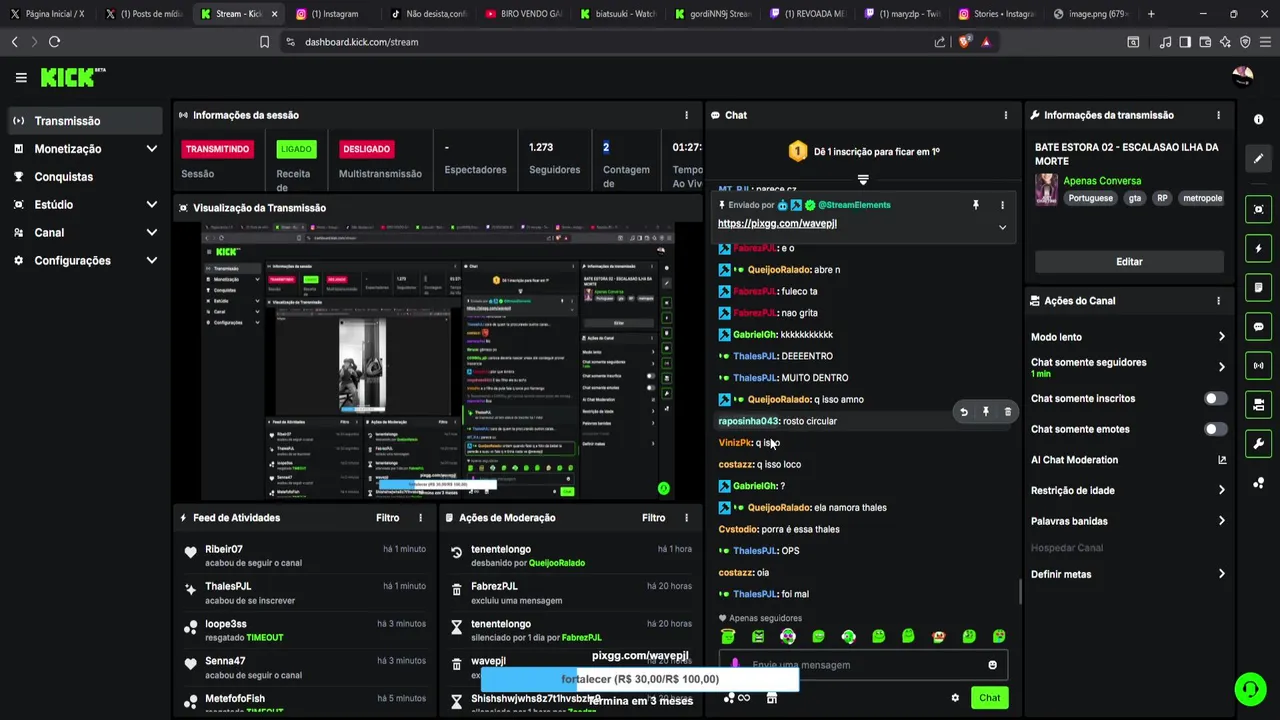Viewport: 1280px width, 720px height.
Task: Open Filtro in Feed de Atividades
Action: tap(388, 518)
